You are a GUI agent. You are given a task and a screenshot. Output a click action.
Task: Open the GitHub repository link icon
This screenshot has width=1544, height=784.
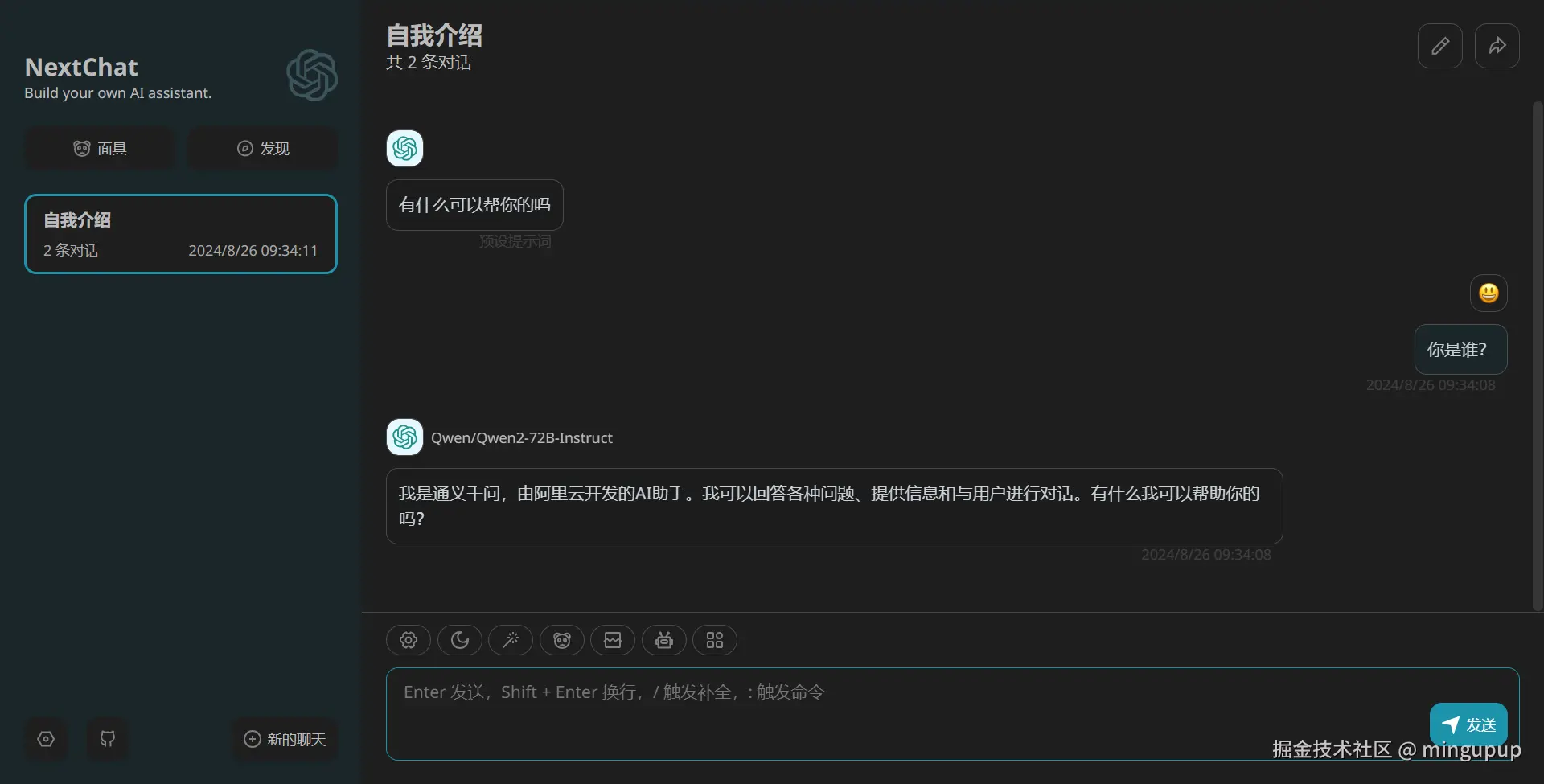pyautogui.click(x=108, y=739)
